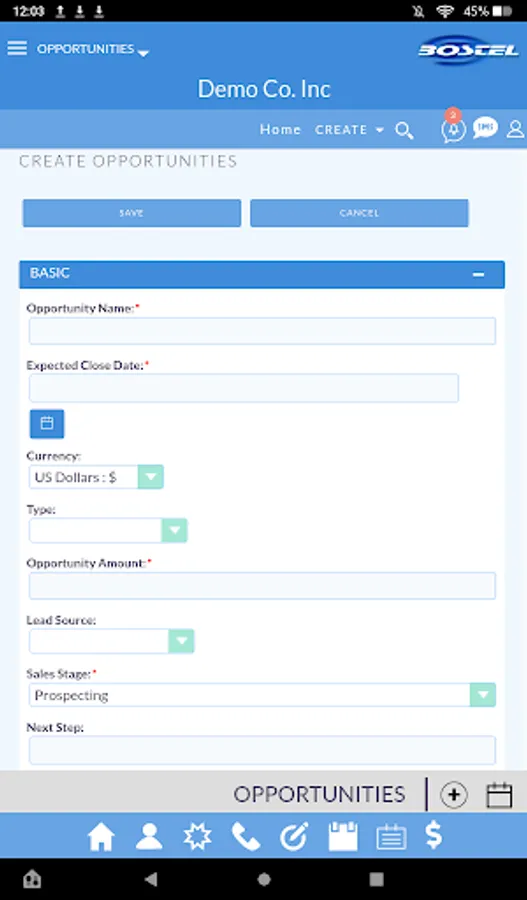Click the Bostel logo
The height and width of the screenshot is (900, 527).
pyautogui.click(x=468, y=51)
